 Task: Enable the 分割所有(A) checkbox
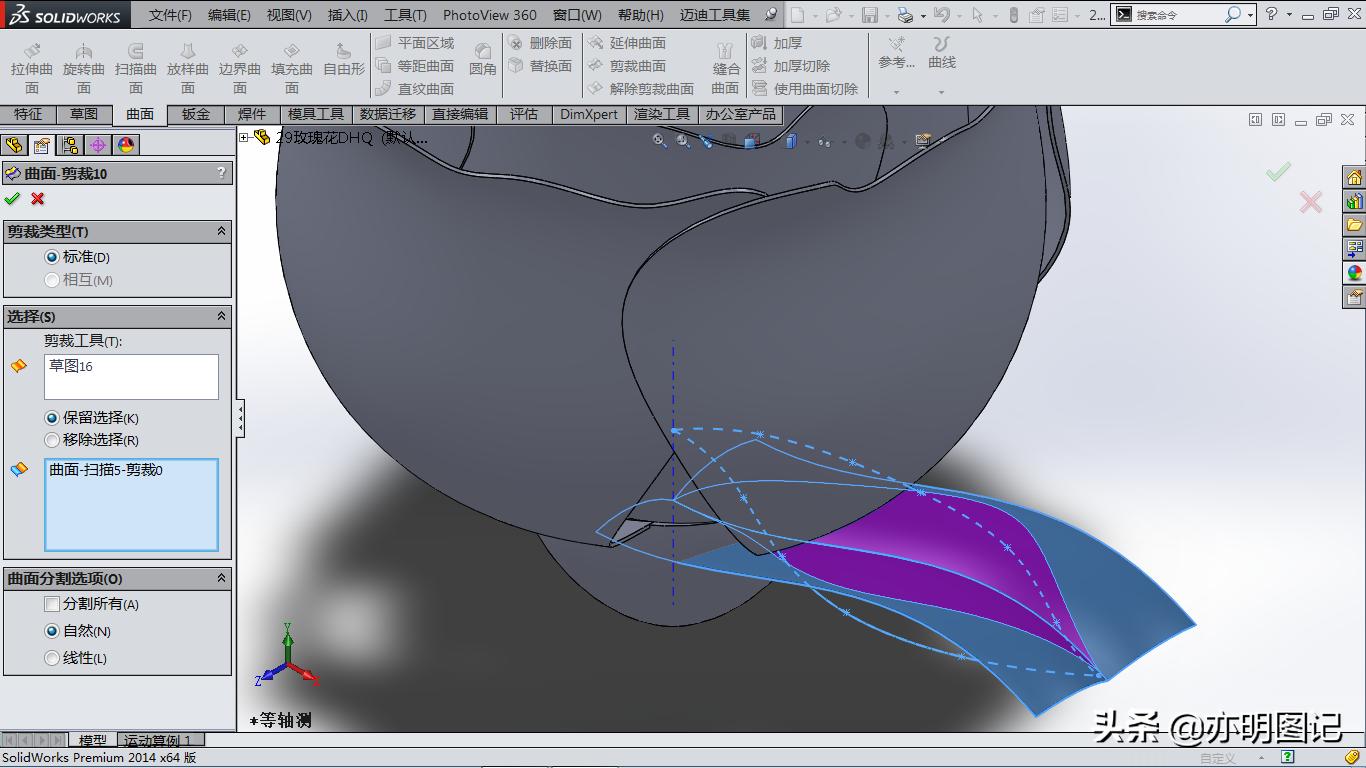pyautogui.click(x=51, y=604)
